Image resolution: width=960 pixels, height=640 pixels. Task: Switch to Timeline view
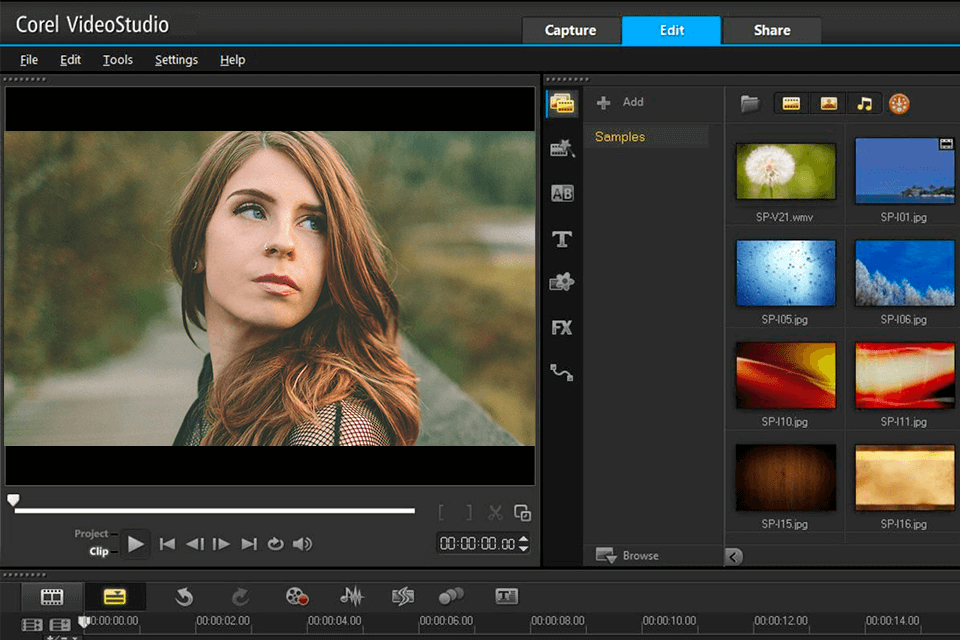point(114,597)
